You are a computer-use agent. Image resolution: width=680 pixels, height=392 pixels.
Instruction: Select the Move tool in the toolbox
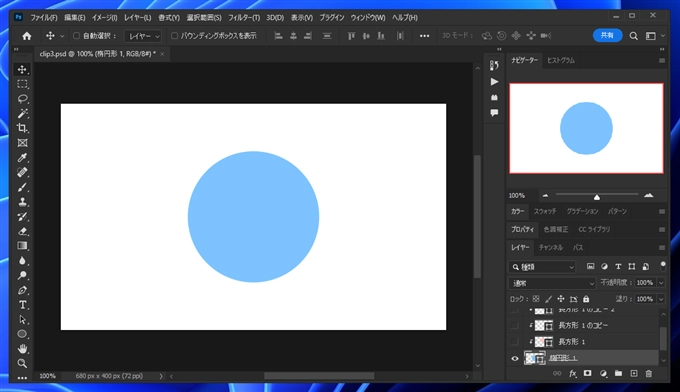[22, 69]
